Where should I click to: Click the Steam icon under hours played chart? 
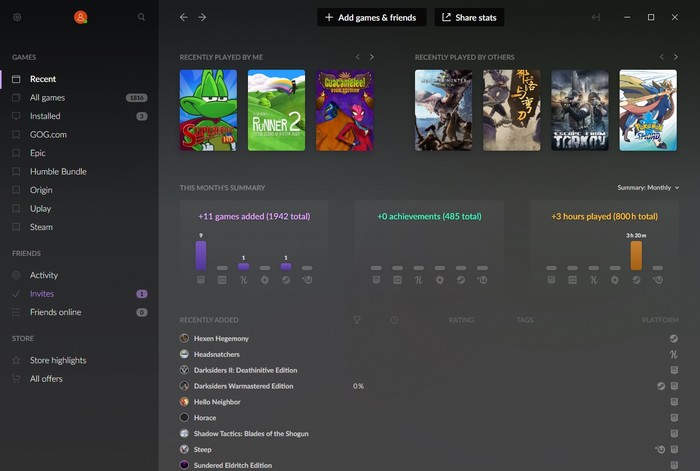[636, 280]
